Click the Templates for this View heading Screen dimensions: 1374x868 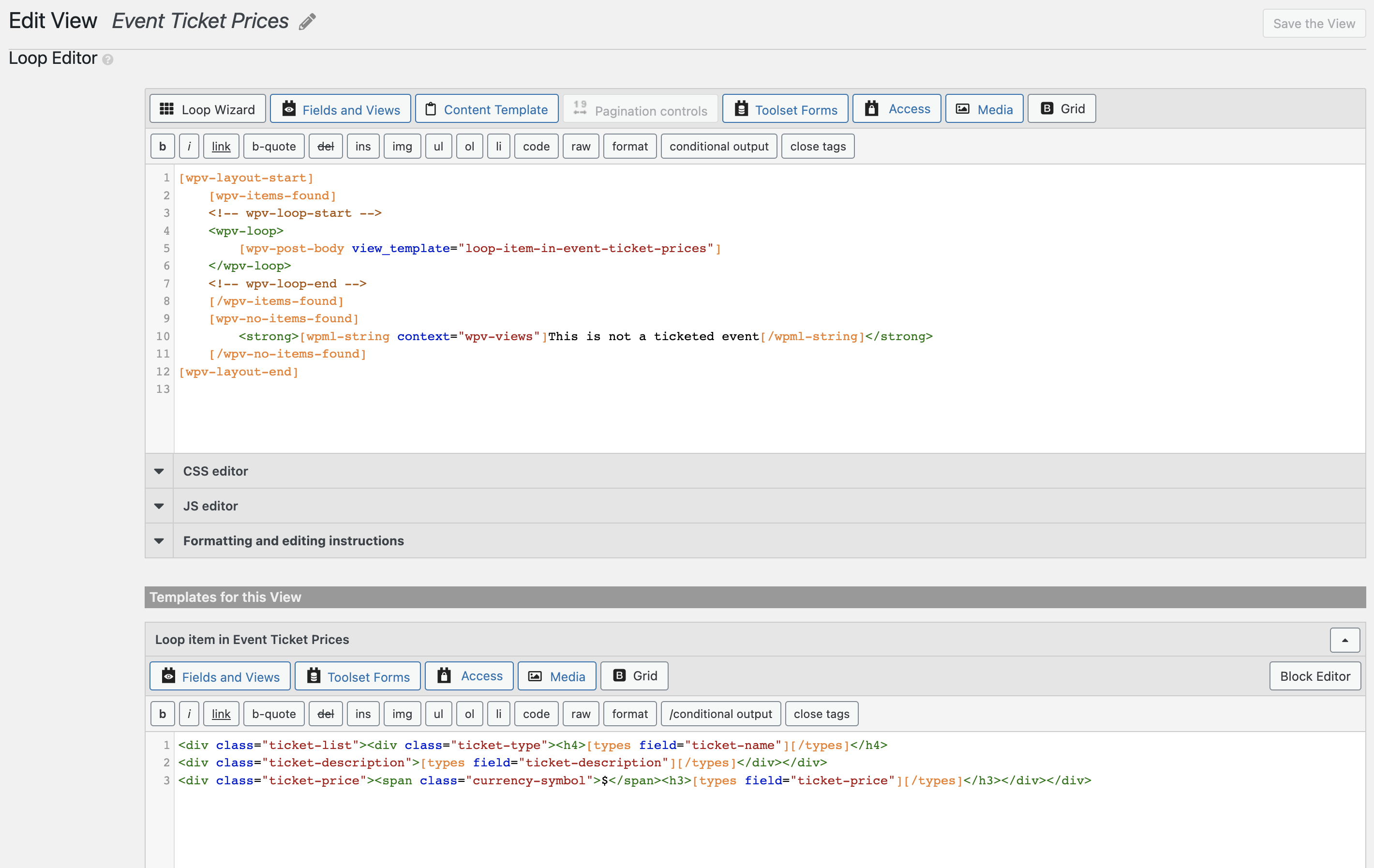225,597
